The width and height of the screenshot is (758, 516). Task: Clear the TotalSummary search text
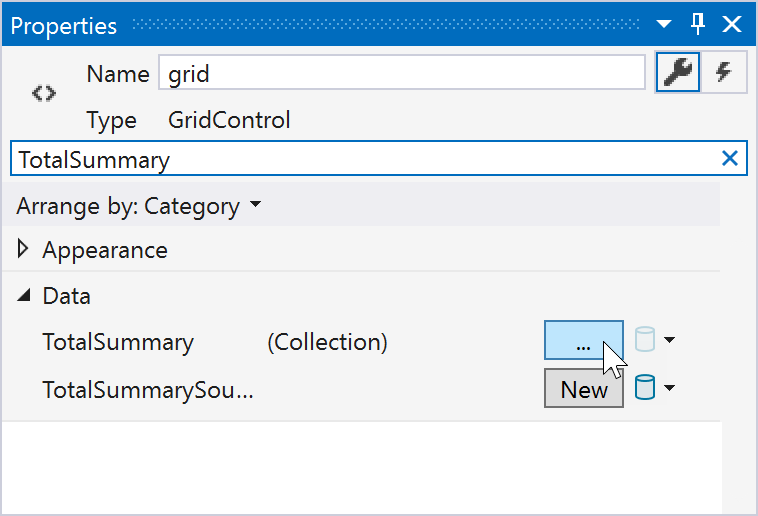tap(730, 158)
